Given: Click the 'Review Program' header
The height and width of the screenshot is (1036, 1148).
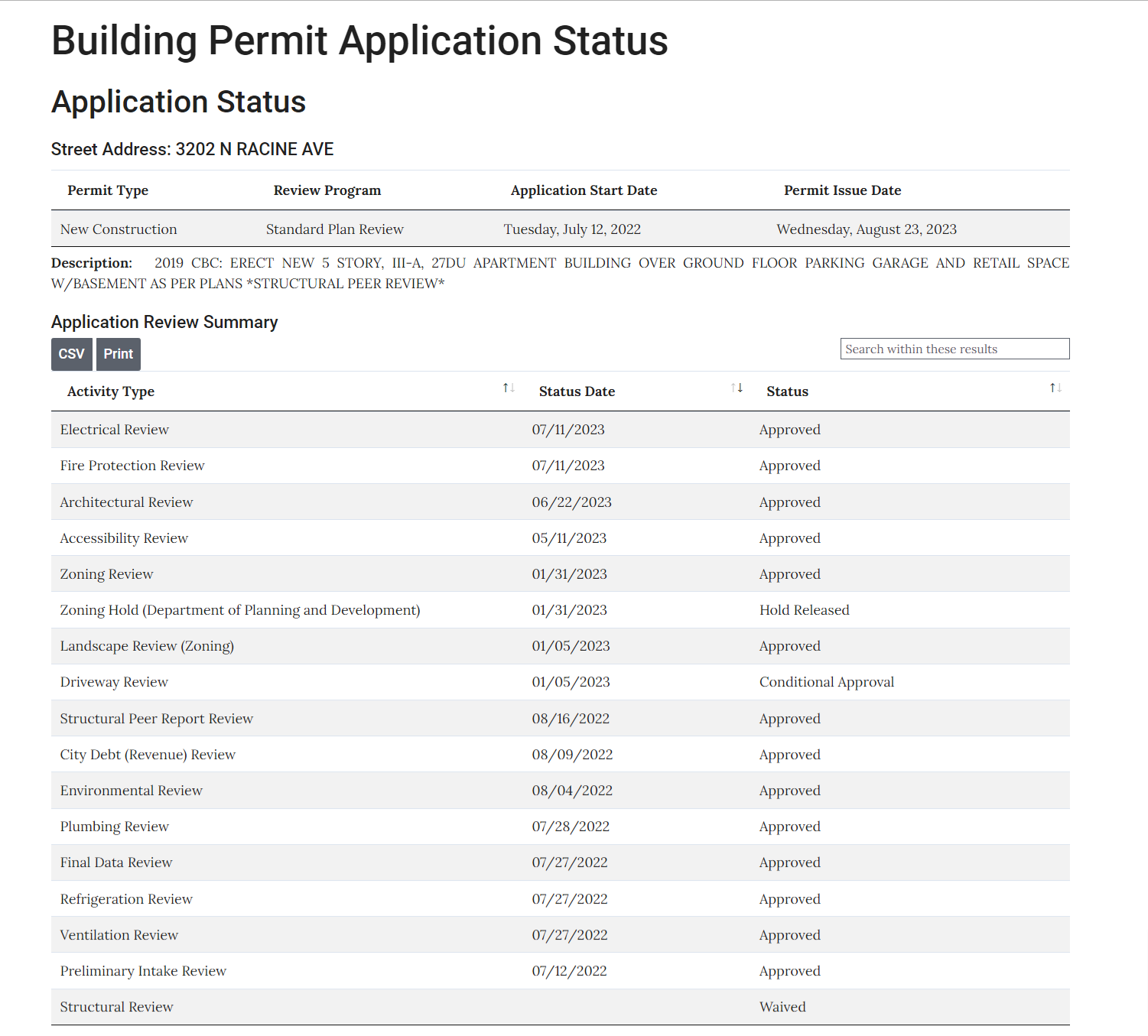Looking at the screenshot, I should 327,190.
